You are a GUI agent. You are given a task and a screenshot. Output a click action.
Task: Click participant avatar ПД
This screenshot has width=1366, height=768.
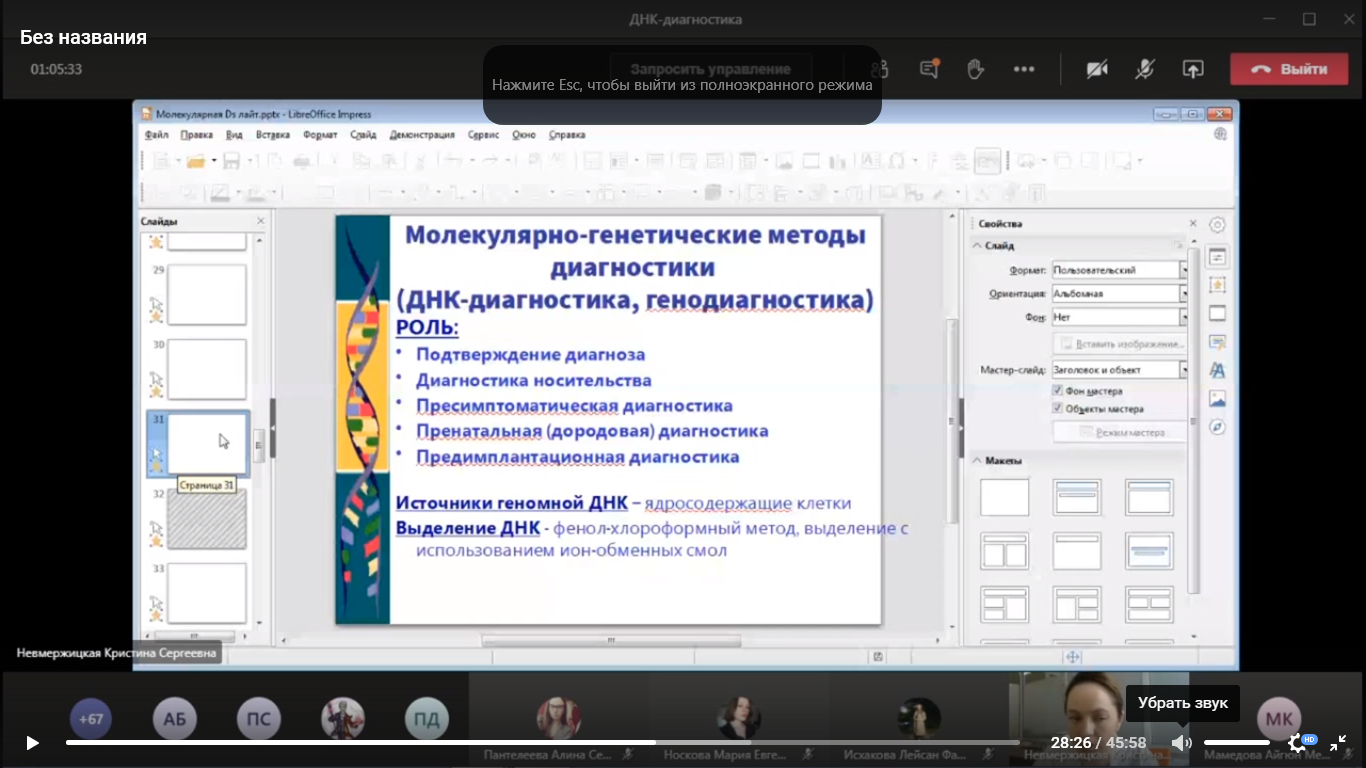click(x=427, y=719)
